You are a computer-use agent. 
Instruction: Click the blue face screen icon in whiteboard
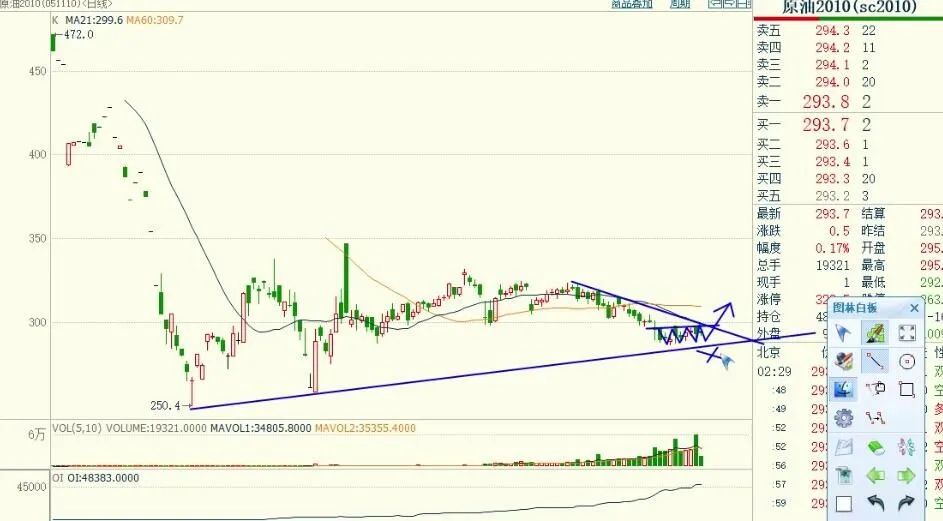(x=843, y=389)
